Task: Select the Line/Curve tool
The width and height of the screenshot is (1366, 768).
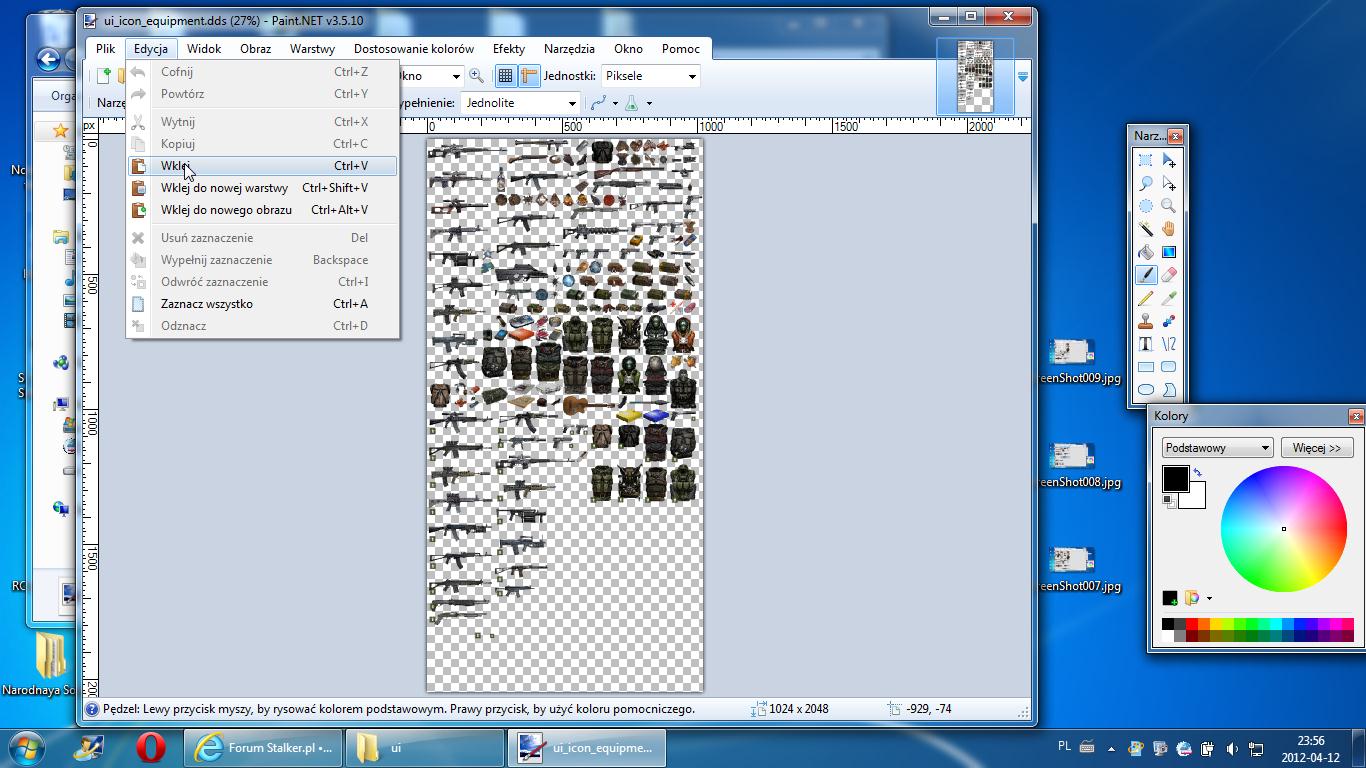Action: coord(1168,344)
